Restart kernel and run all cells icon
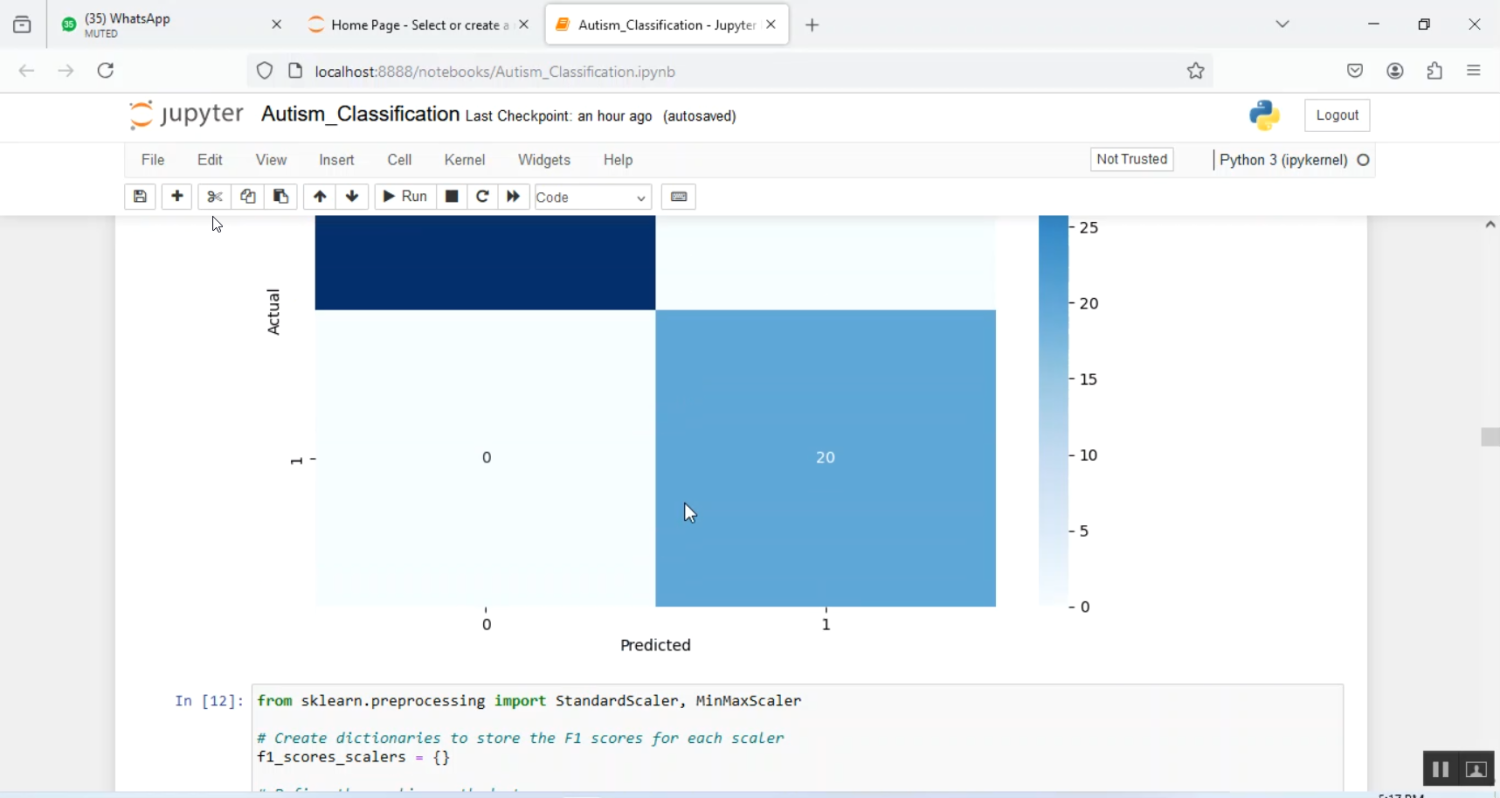The width and height of the screenshot is (1500, 798). pos(513,197)
